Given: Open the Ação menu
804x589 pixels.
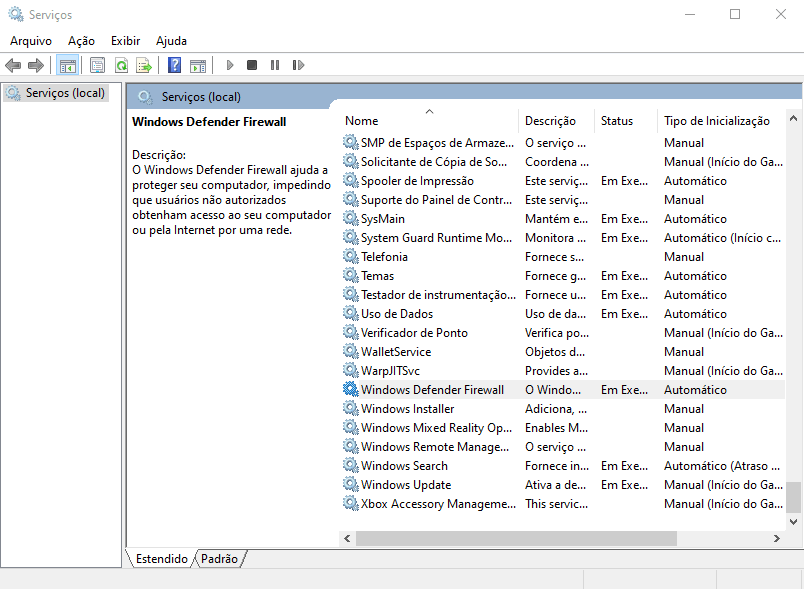Looking at the screenshot, I should (81, 41).
